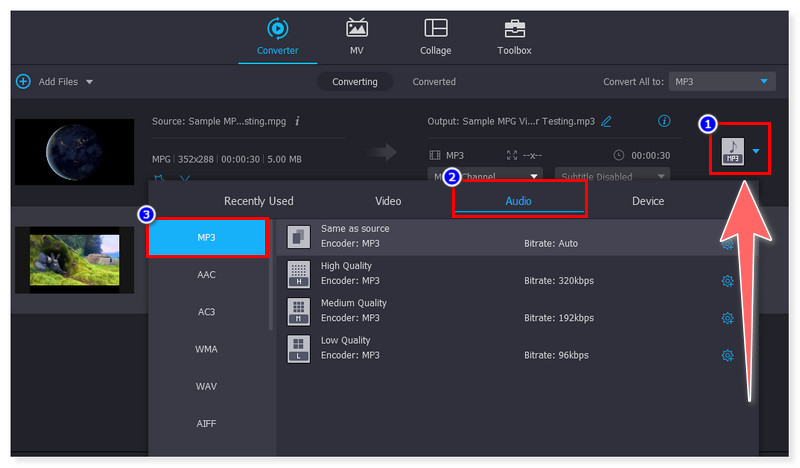Open the MV section icon

pyautogui.click(x=356, y=28)
